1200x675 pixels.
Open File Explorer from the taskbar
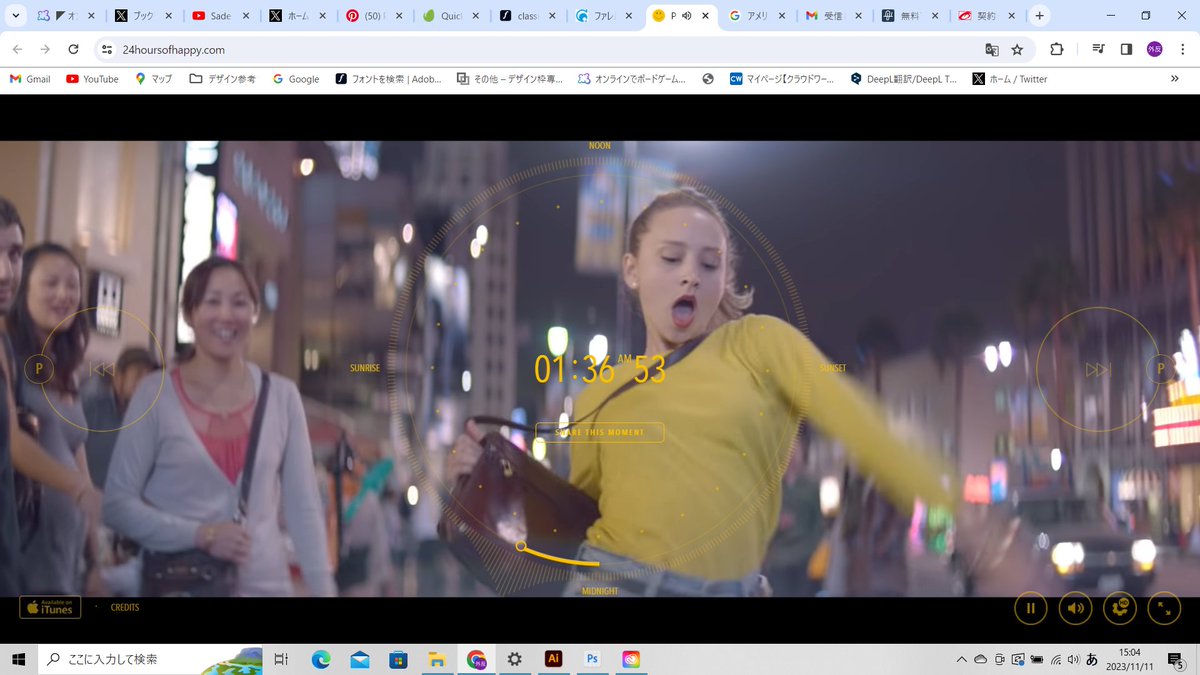[437, 659]
